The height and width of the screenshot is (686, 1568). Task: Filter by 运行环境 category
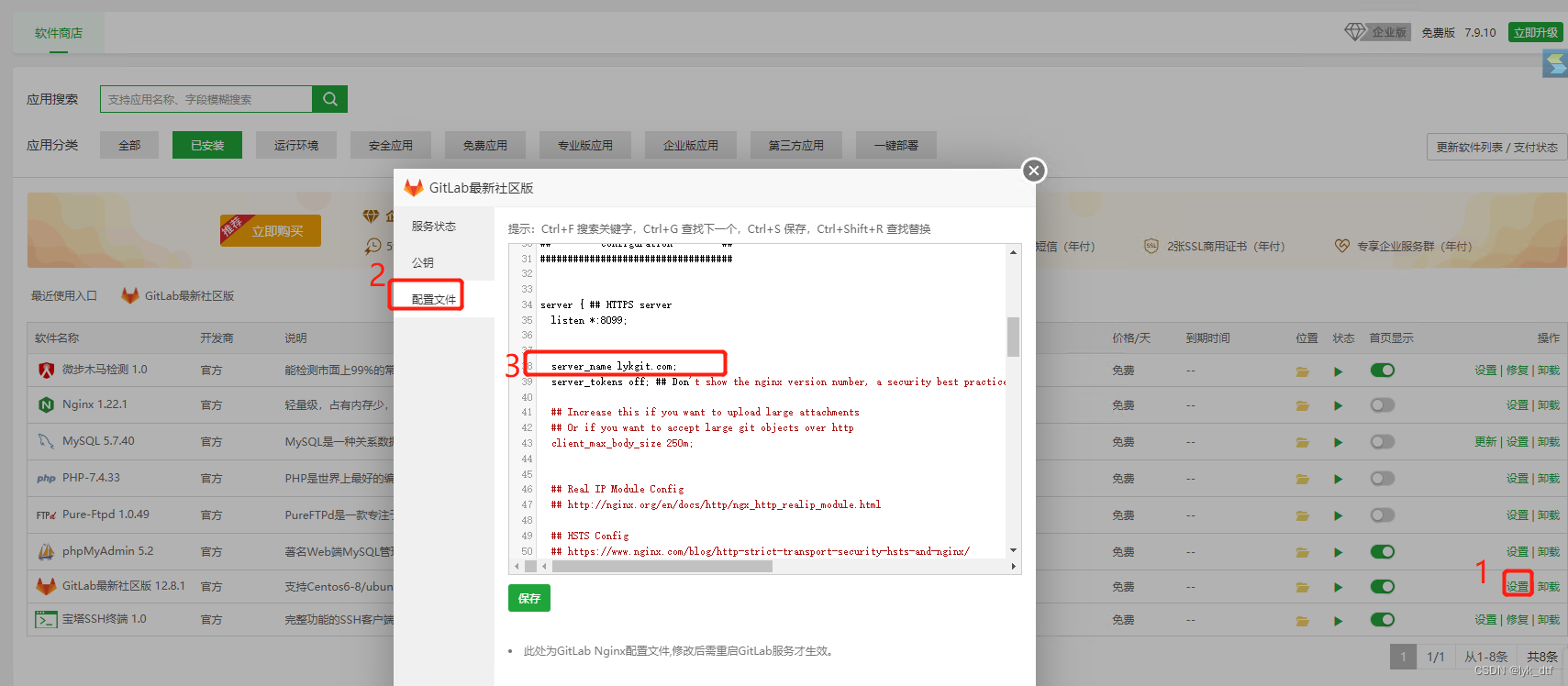click(296, 145)
